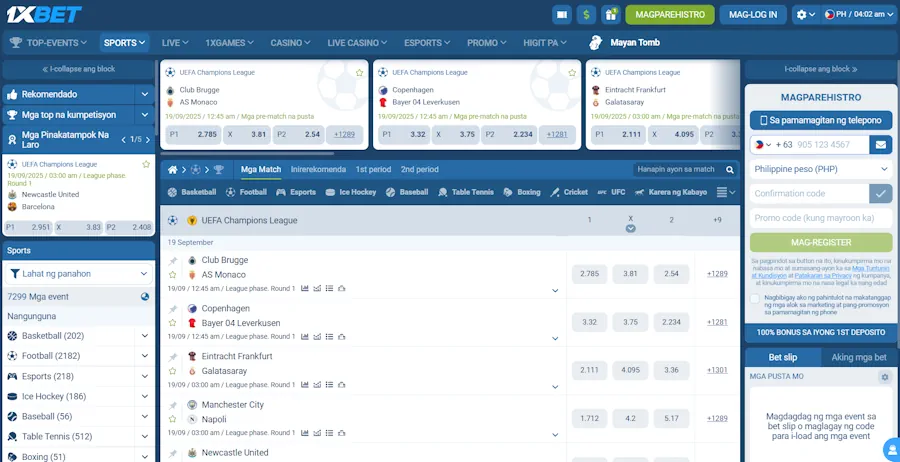Open +1289 markets on Club Brugge row
This screenshot has height=462, width=900.
point(717,274)
